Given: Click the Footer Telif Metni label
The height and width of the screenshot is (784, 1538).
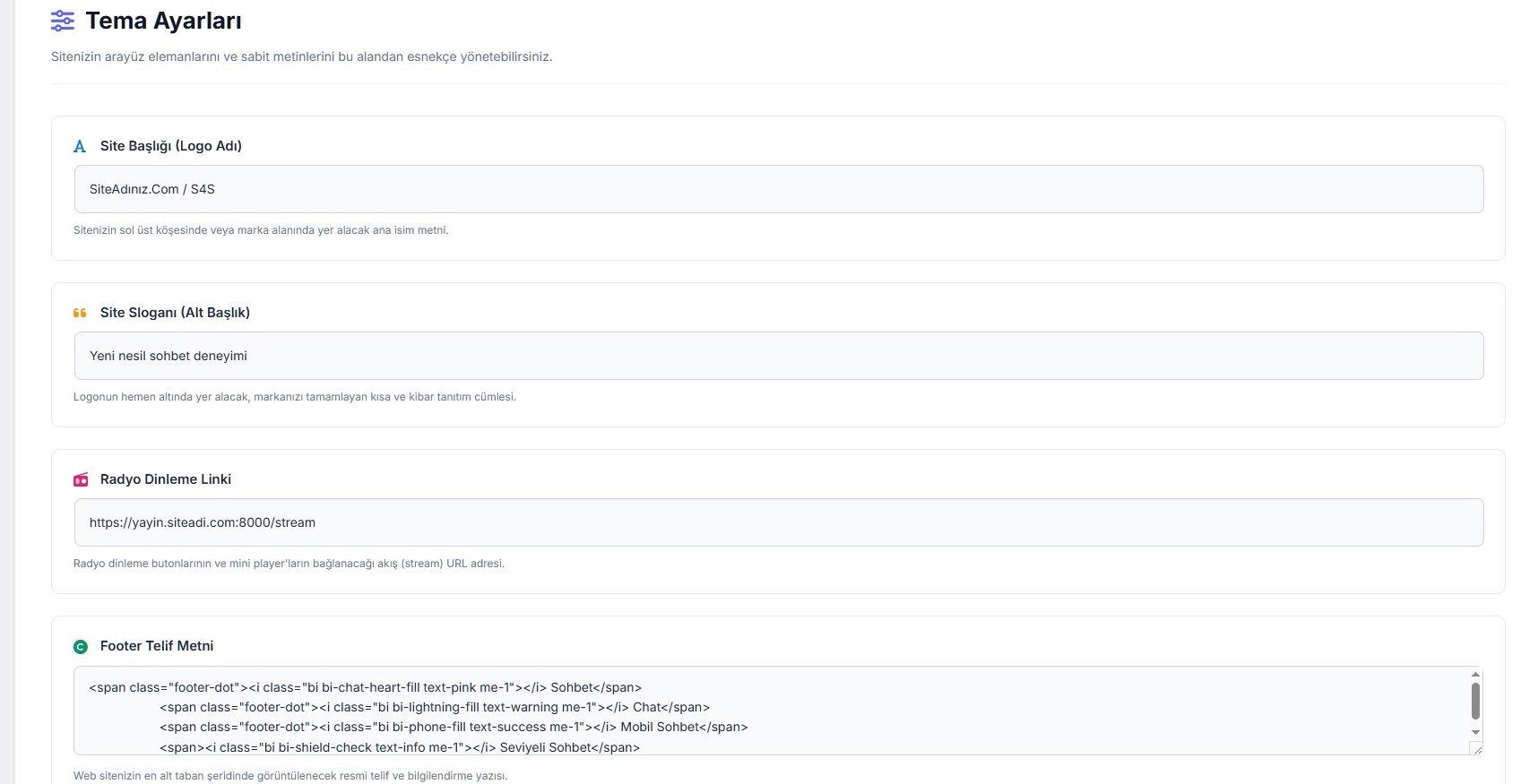Looking at the screenshot, I should click(x=157, y=646).
